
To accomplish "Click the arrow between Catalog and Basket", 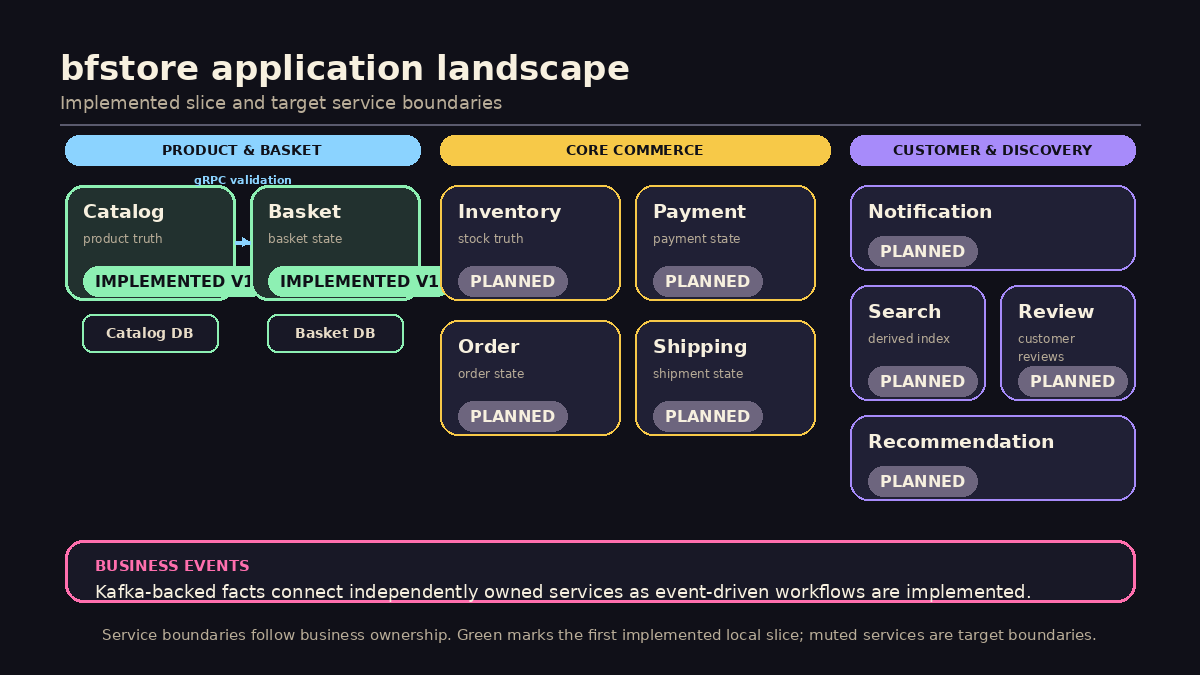I will pyautogui.click(x=243, y=242).
